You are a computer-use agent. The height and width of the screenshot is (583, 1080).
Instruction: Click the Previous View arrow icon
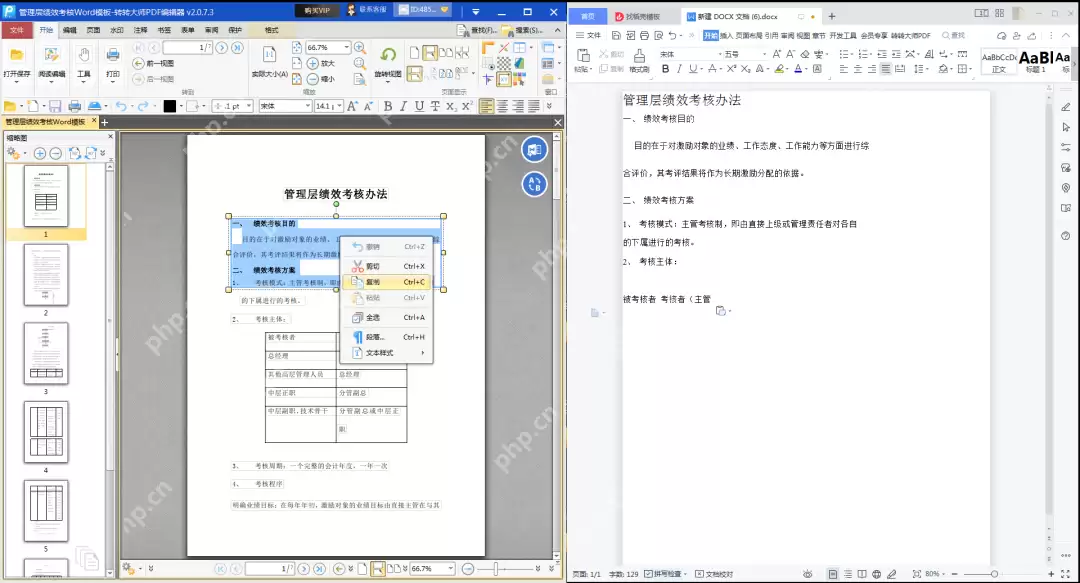[x=138, y=63]
